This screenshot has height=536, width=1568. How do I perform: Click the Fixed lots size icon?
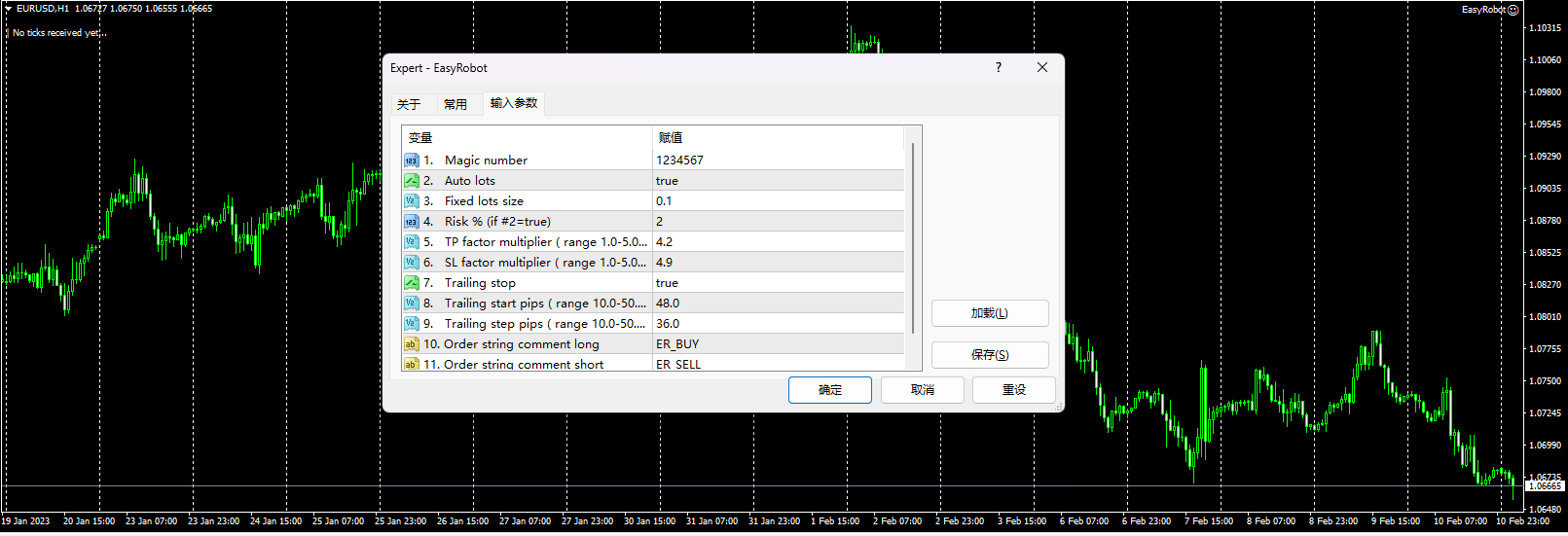[x=412, y=201]
